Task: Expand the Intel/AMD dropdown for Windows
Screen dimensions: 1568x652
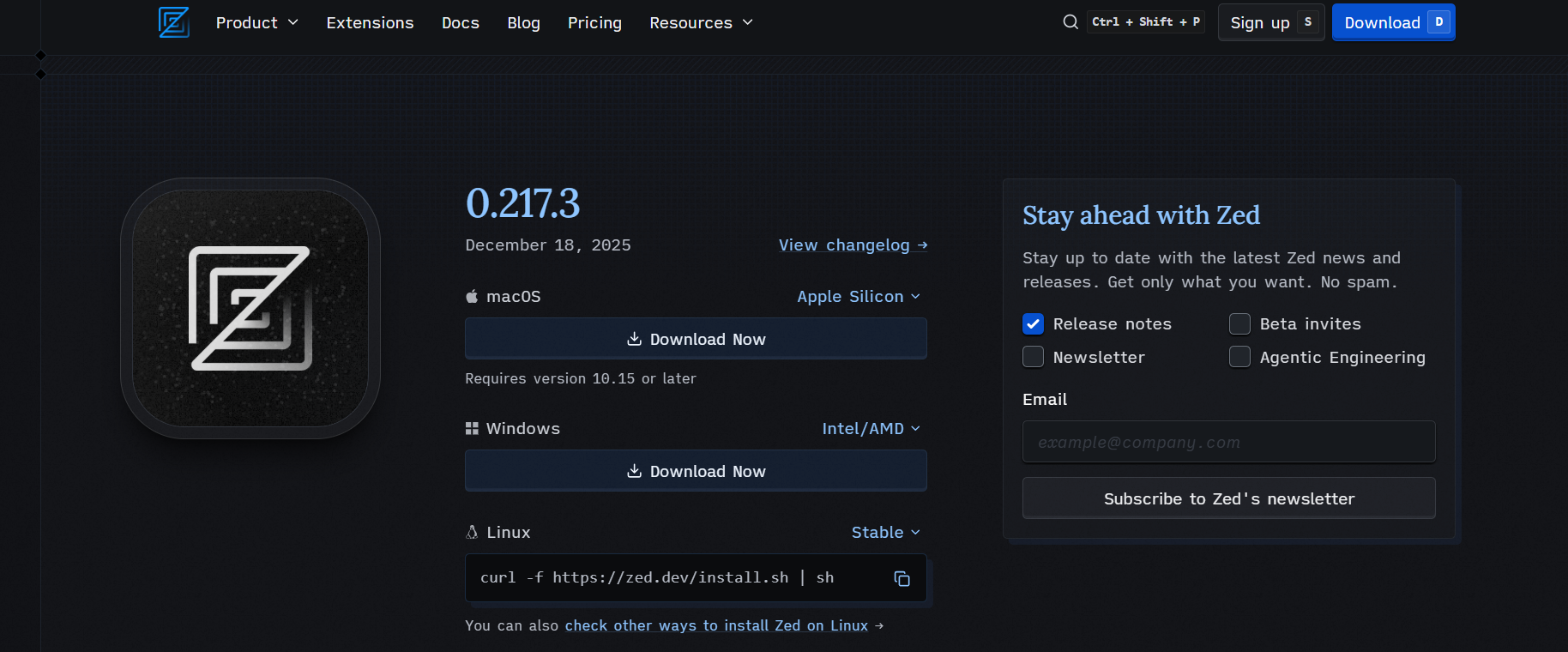Action: [871, 429]
